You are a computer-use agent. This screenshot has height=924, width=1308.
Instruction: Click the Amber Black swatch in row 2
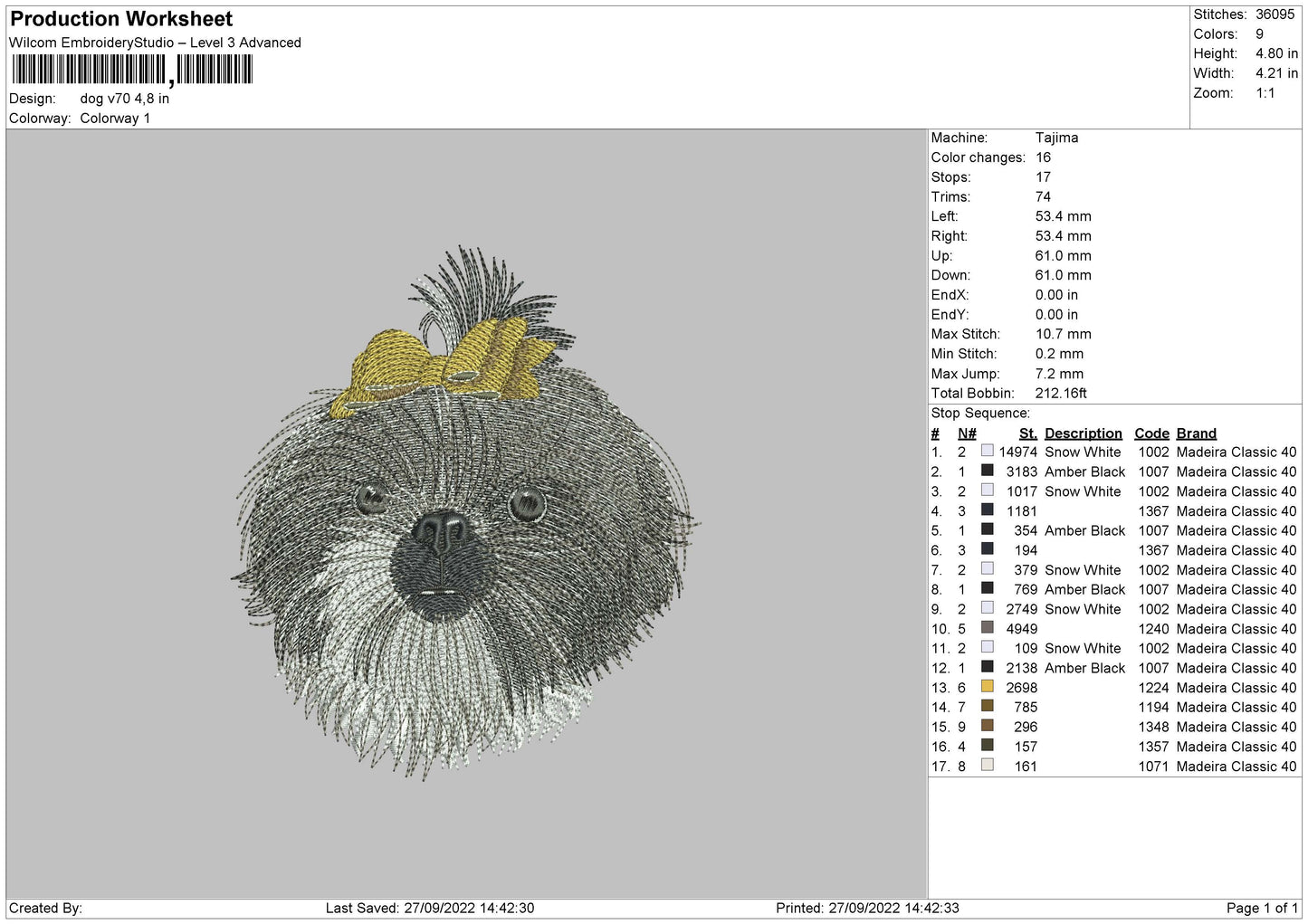[988, 472]
